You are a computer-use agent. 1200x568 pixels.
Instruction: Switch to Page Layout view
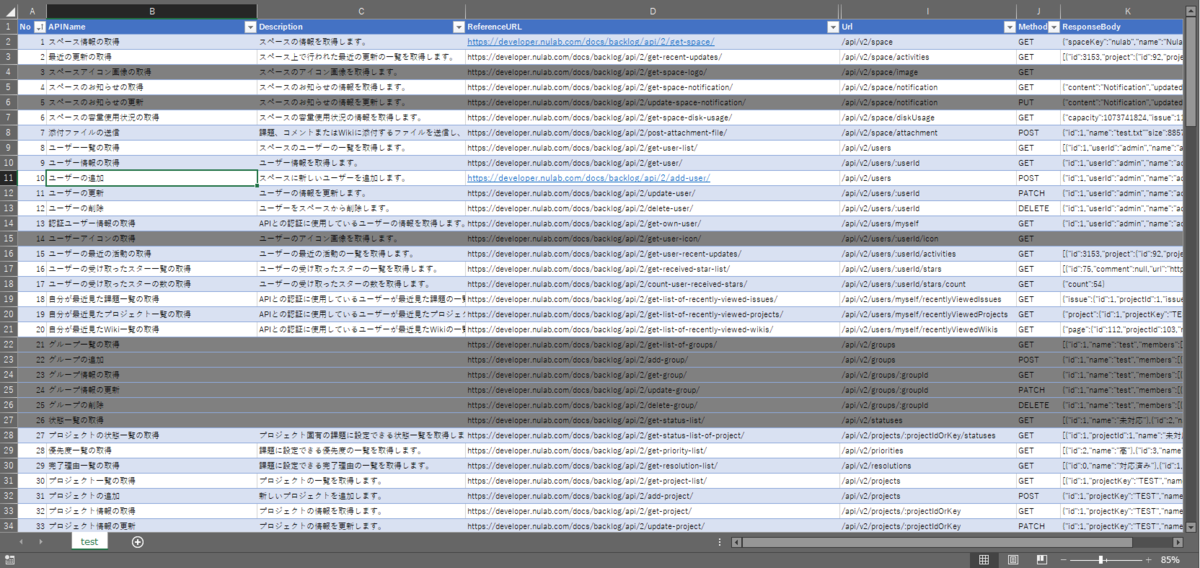point(1012,559)
